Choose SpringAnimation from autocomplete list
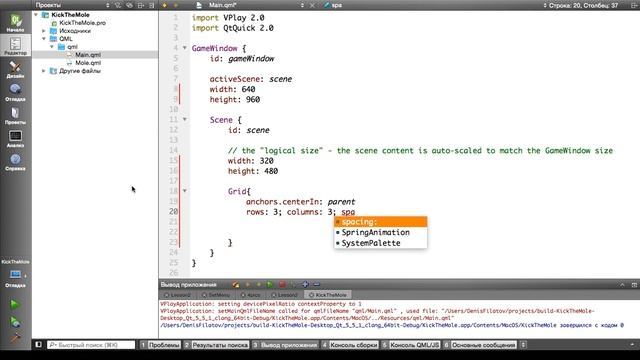640x360 pixels. tap(380, 233)
